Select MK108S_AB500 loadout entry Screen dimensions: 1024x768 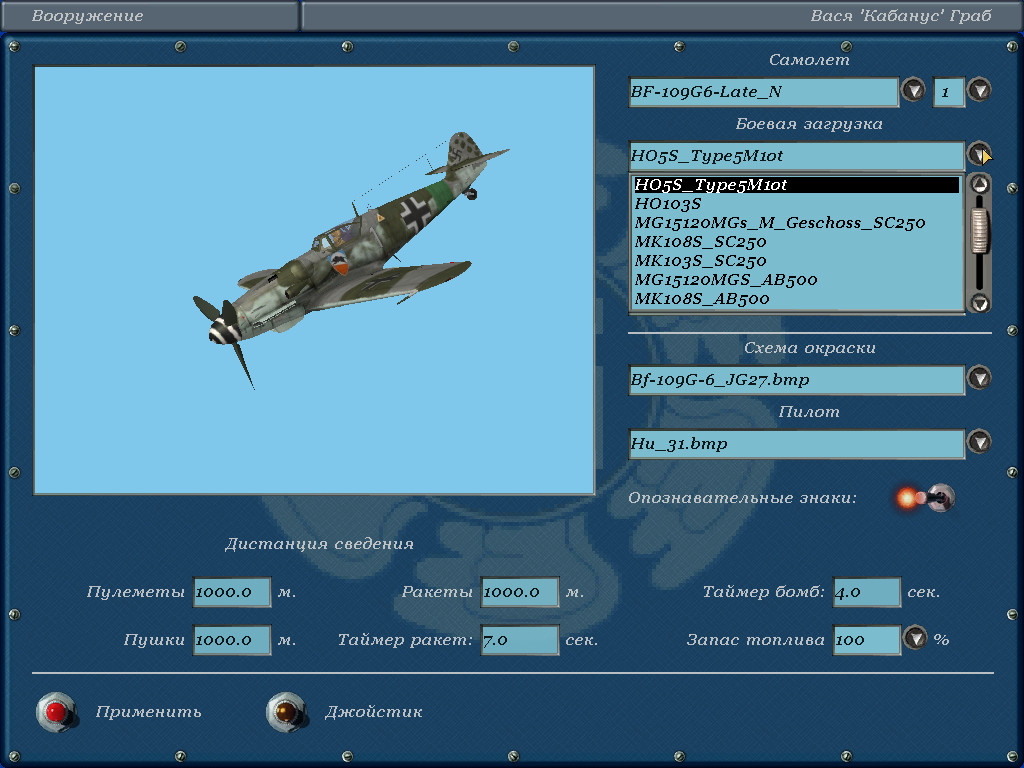click(x=796, y=299)
